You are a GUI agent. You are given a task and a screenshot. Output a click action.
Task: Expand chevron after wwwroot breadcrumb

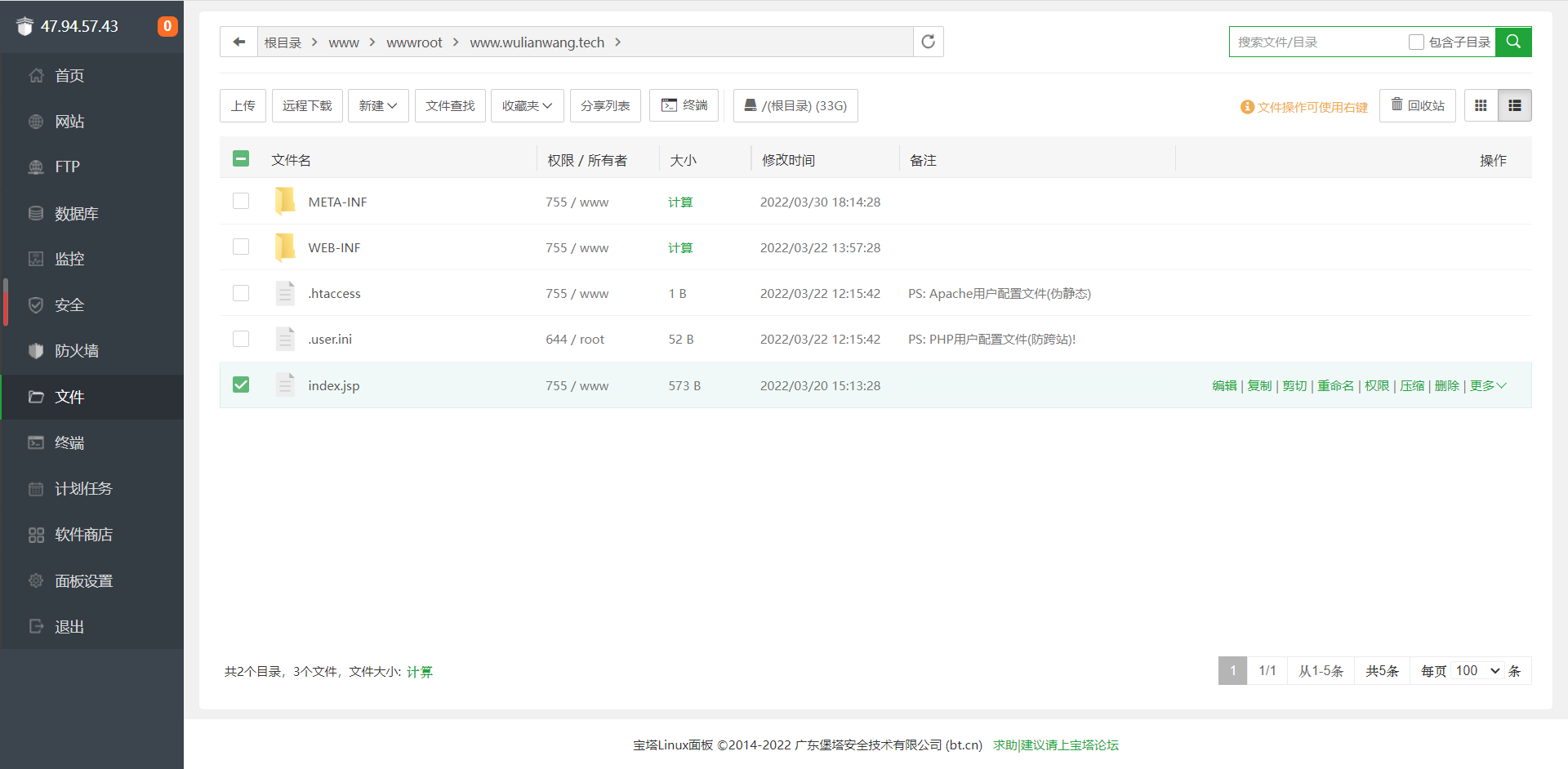point(456,42)
